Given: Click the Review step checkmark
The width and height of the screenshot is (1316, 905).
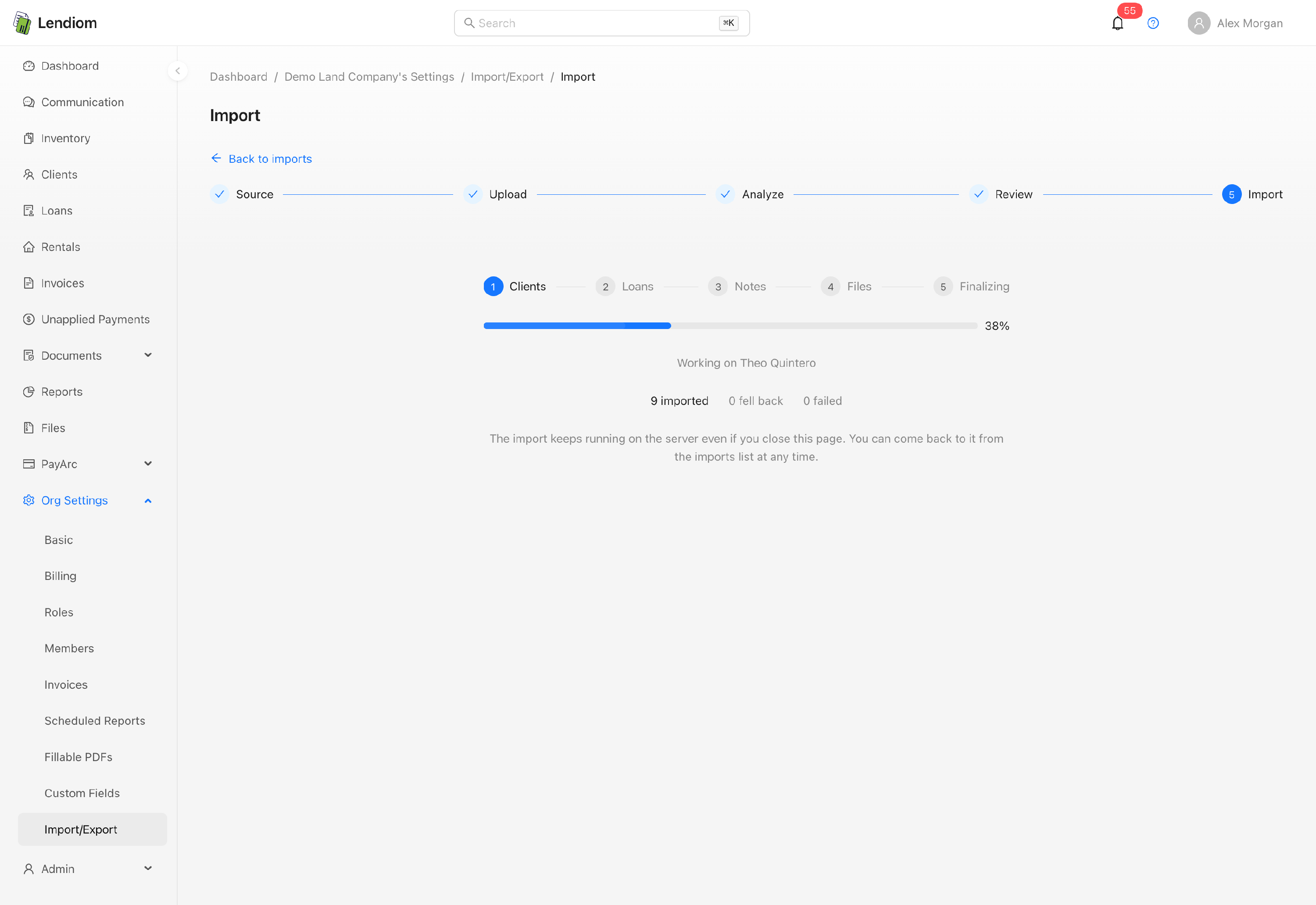Looking at the screenshot, I should tap(979, 194).
